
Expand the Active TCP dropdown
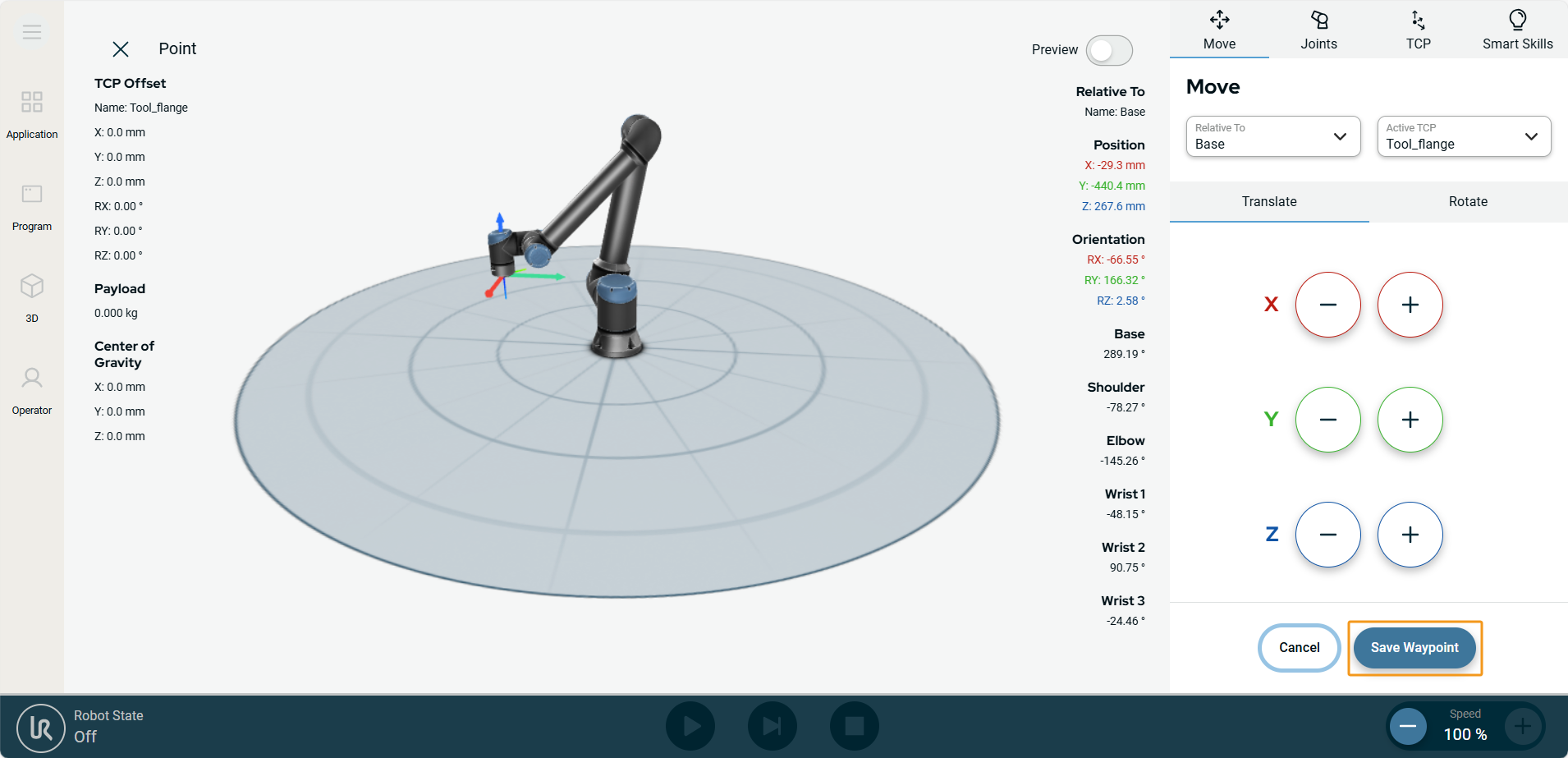(x=1464, y=136)
